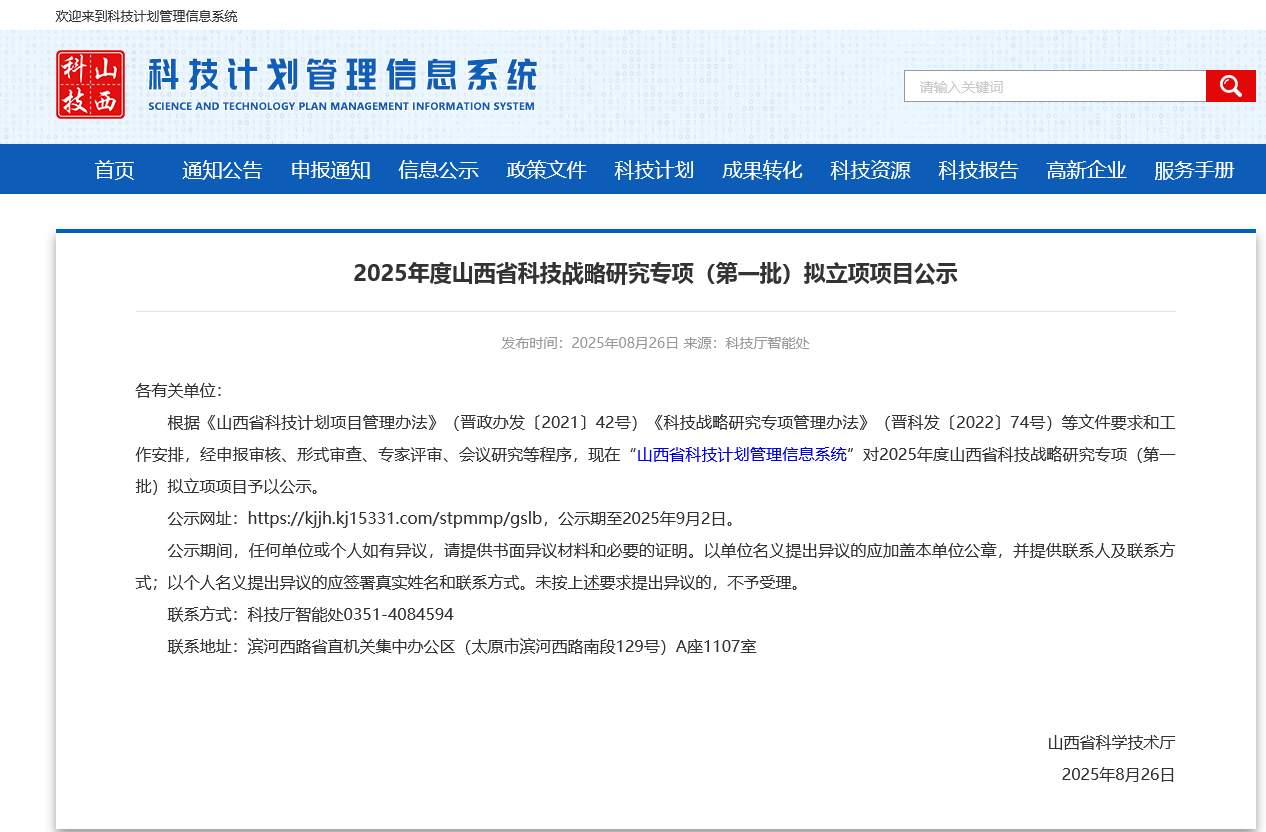Select 成果转化 from the navigation bar
This screenshot has width=1266, height=832.
(762, 170)
